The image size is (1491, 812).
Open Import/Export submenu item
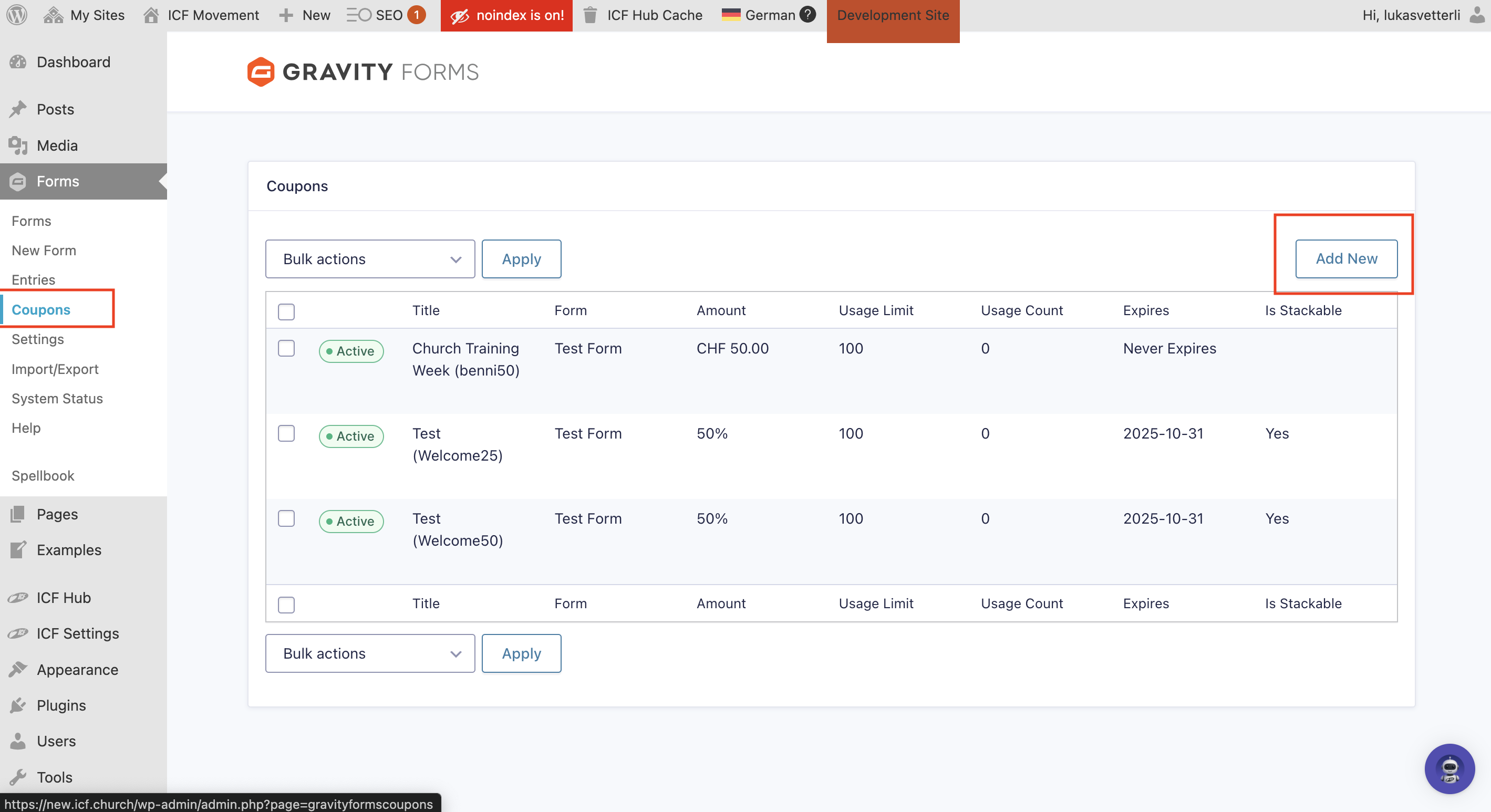pyautogui.click(x=55, y=369)
